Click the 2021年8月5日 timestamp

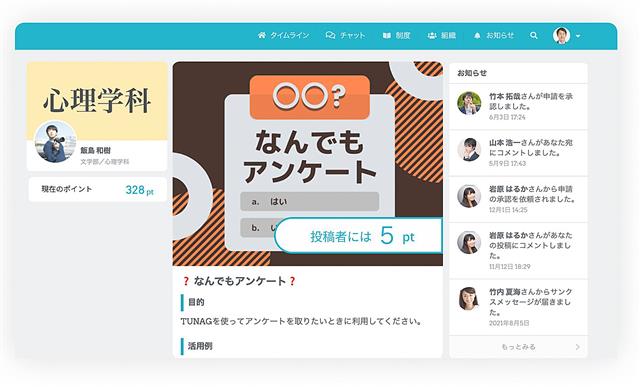click(509, 323)
